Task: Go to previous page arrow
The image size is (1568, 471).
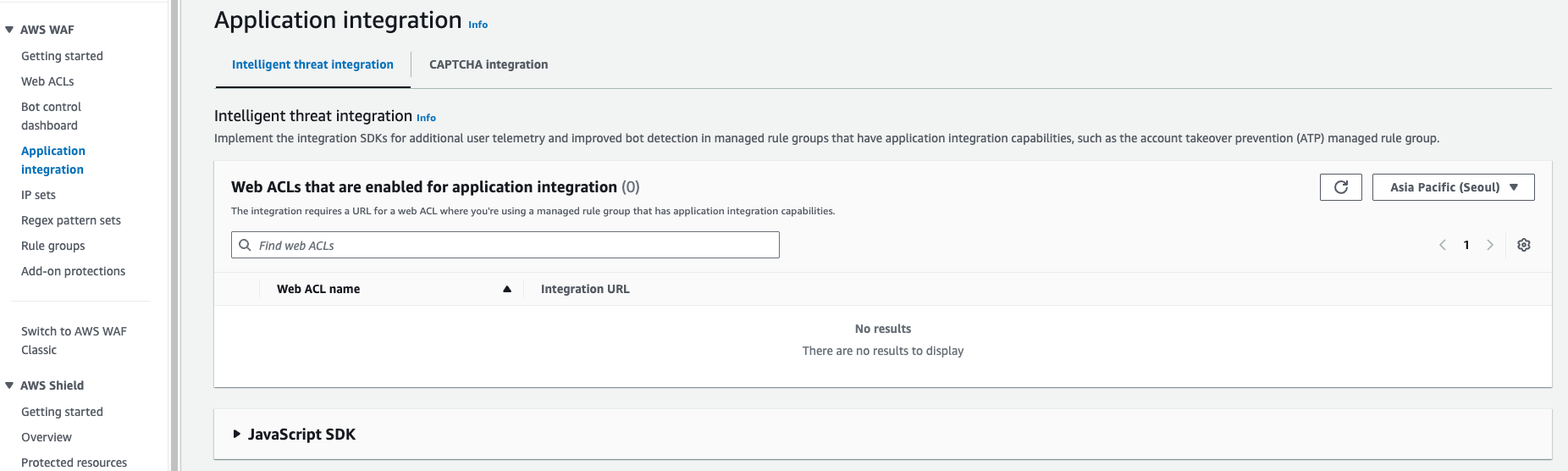Action: point(1443,245)
